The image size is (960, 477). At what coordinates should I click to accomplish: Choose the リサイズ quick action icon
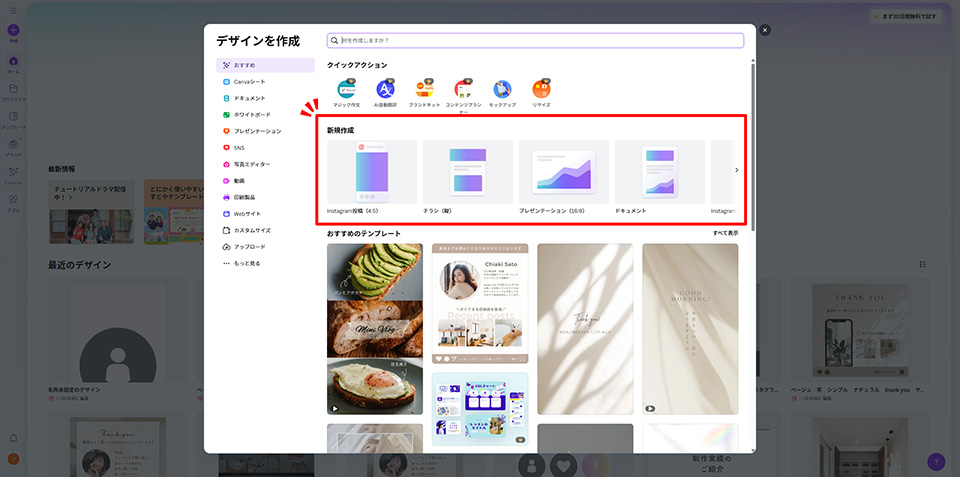click(x=541, y=89)
